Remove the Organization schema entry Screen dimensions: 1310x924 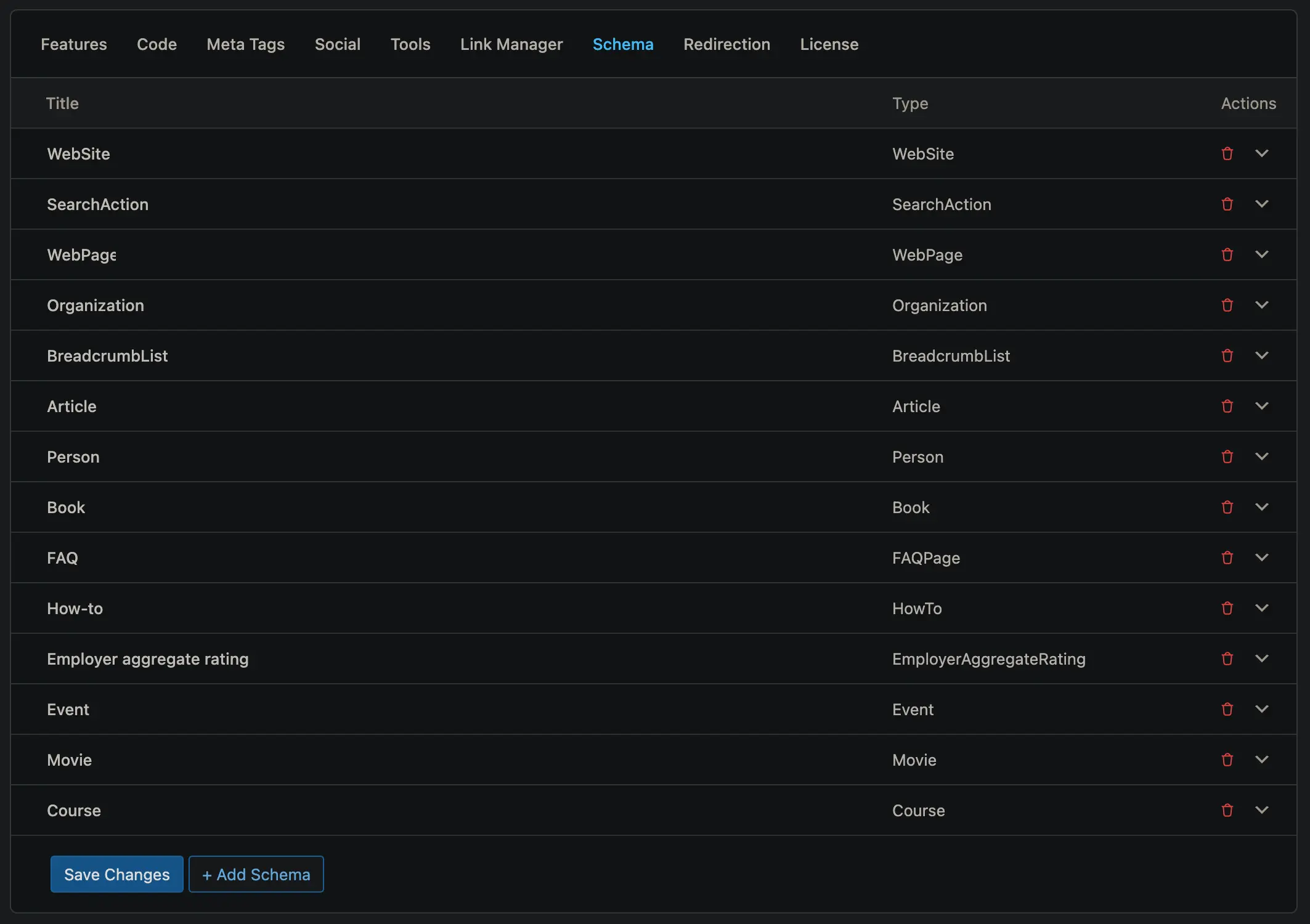pyautogui.click(x=1227, y=305)
